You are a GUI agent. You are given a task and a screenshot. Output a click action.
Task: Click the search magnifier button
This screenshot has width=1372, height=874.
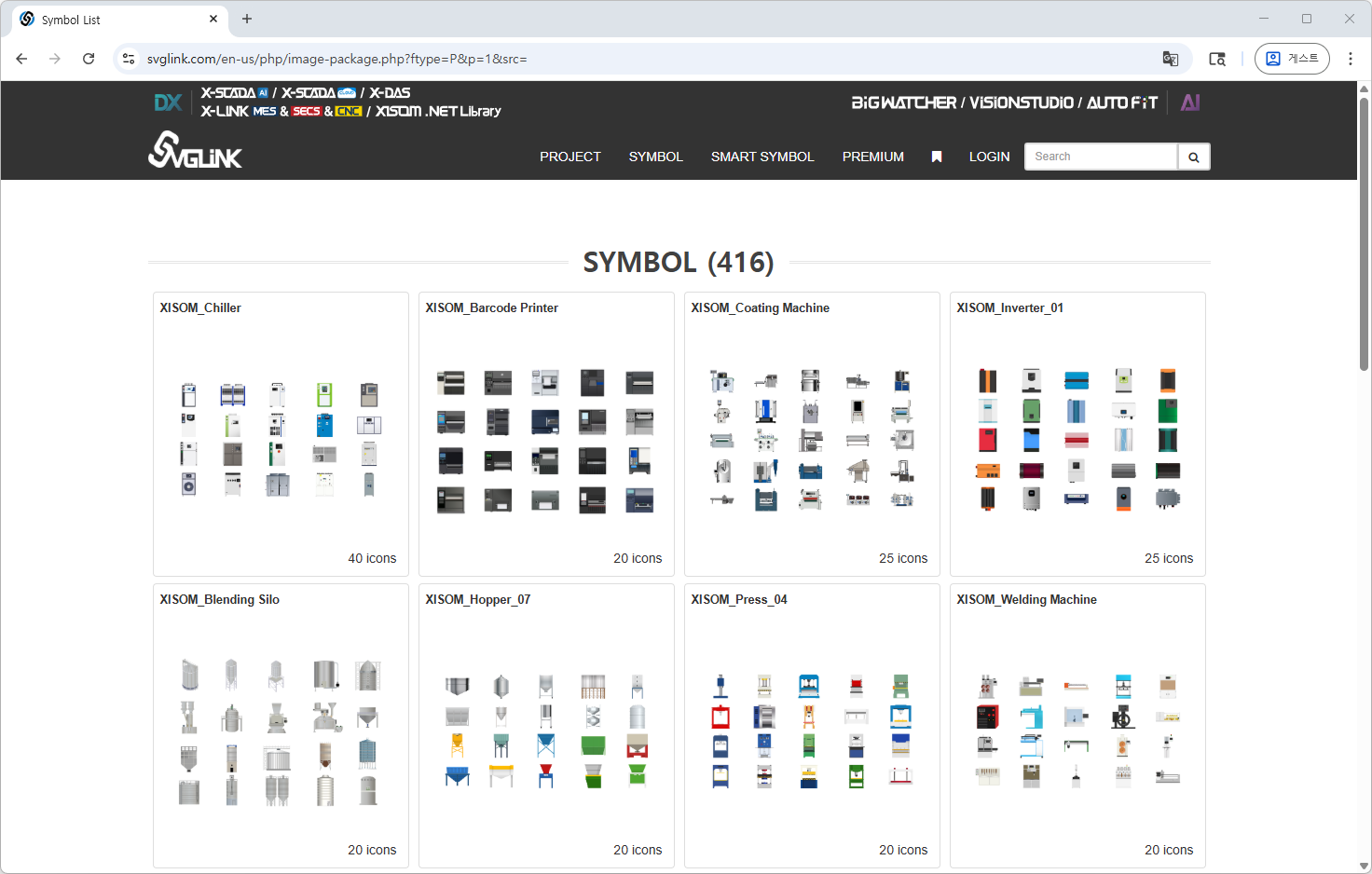point(1194,157)
